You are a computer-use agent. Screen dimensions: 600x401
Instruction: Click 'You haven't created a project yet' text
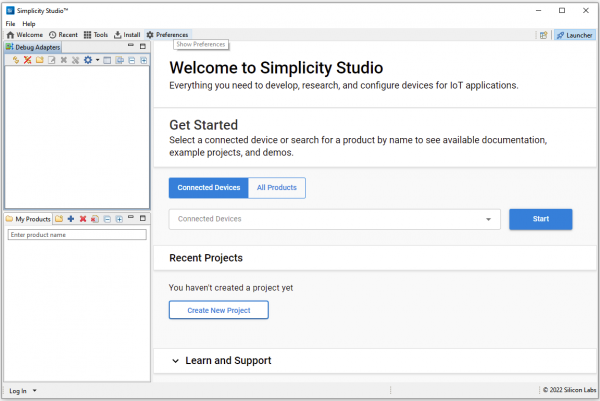pos(231,288)
